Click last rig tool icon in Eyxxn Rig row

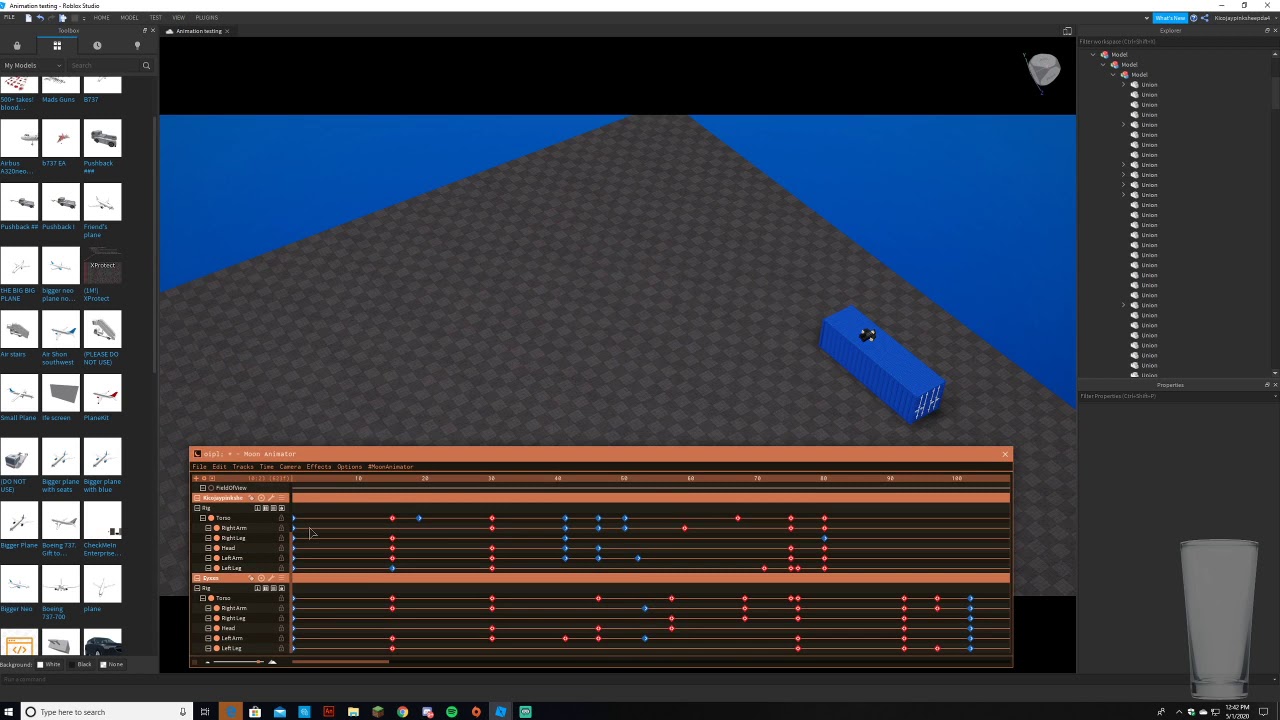(x=282, y=588)
